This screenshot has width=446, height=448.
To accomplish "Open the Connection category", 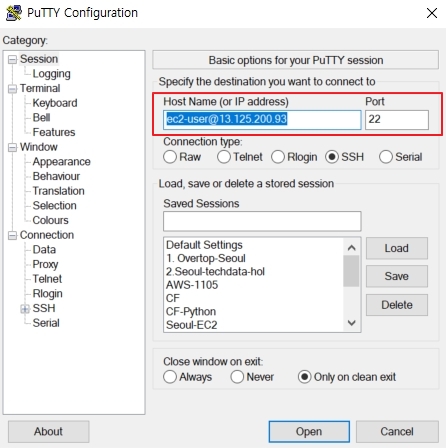I will pyautogui.click(x=47, y=235).
